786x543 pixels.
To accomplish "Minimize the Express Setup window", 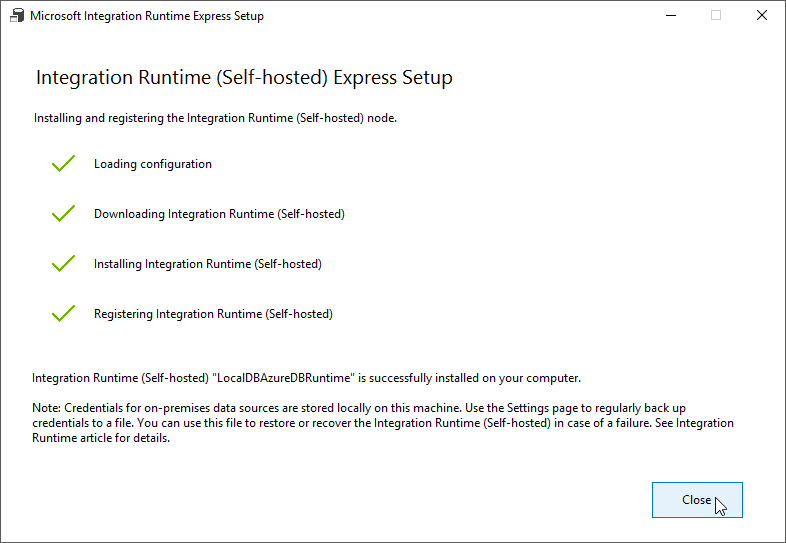I will click(x=669, y=16).
